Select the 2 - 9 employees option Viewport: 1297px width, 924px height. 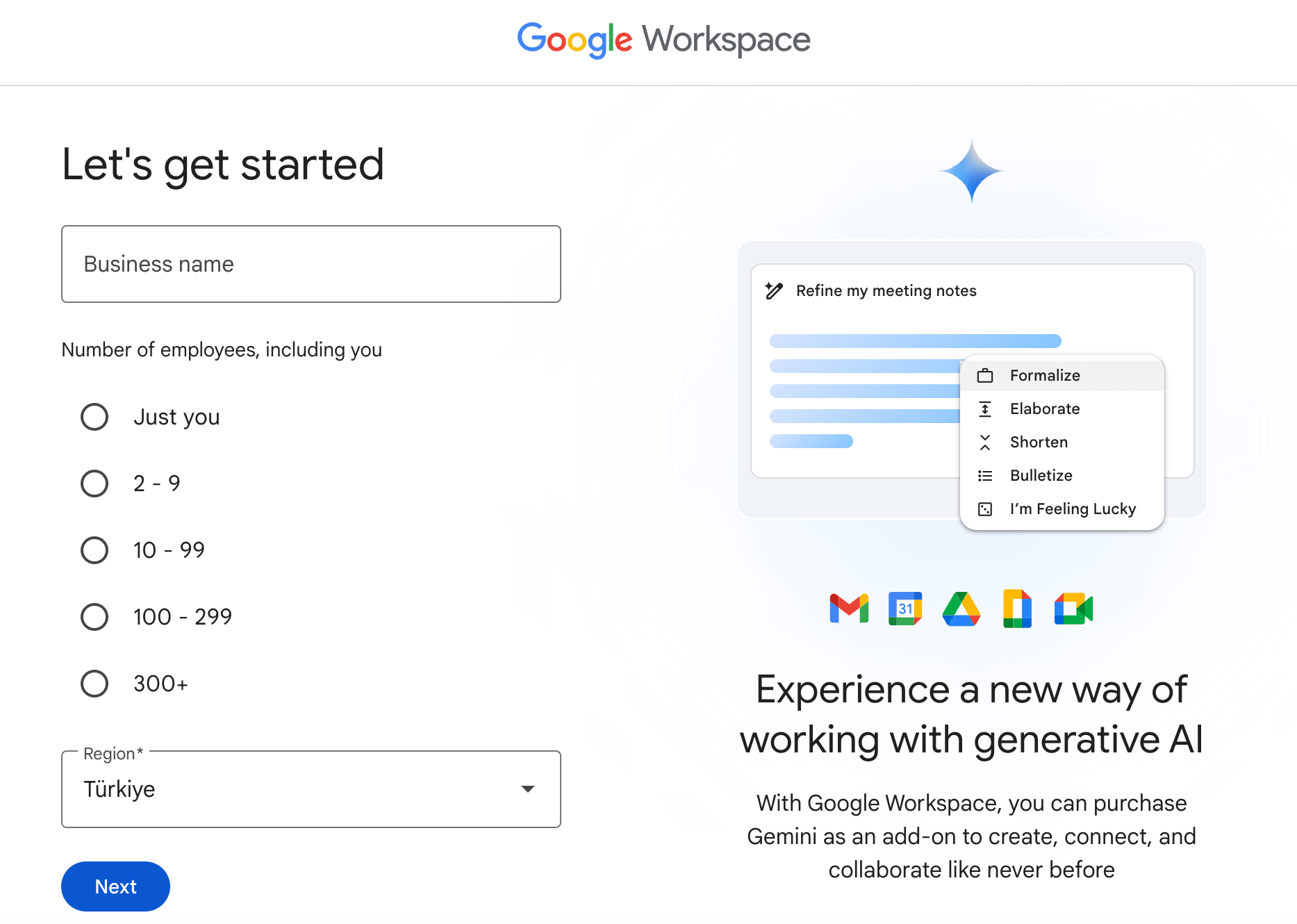(94, 484)
